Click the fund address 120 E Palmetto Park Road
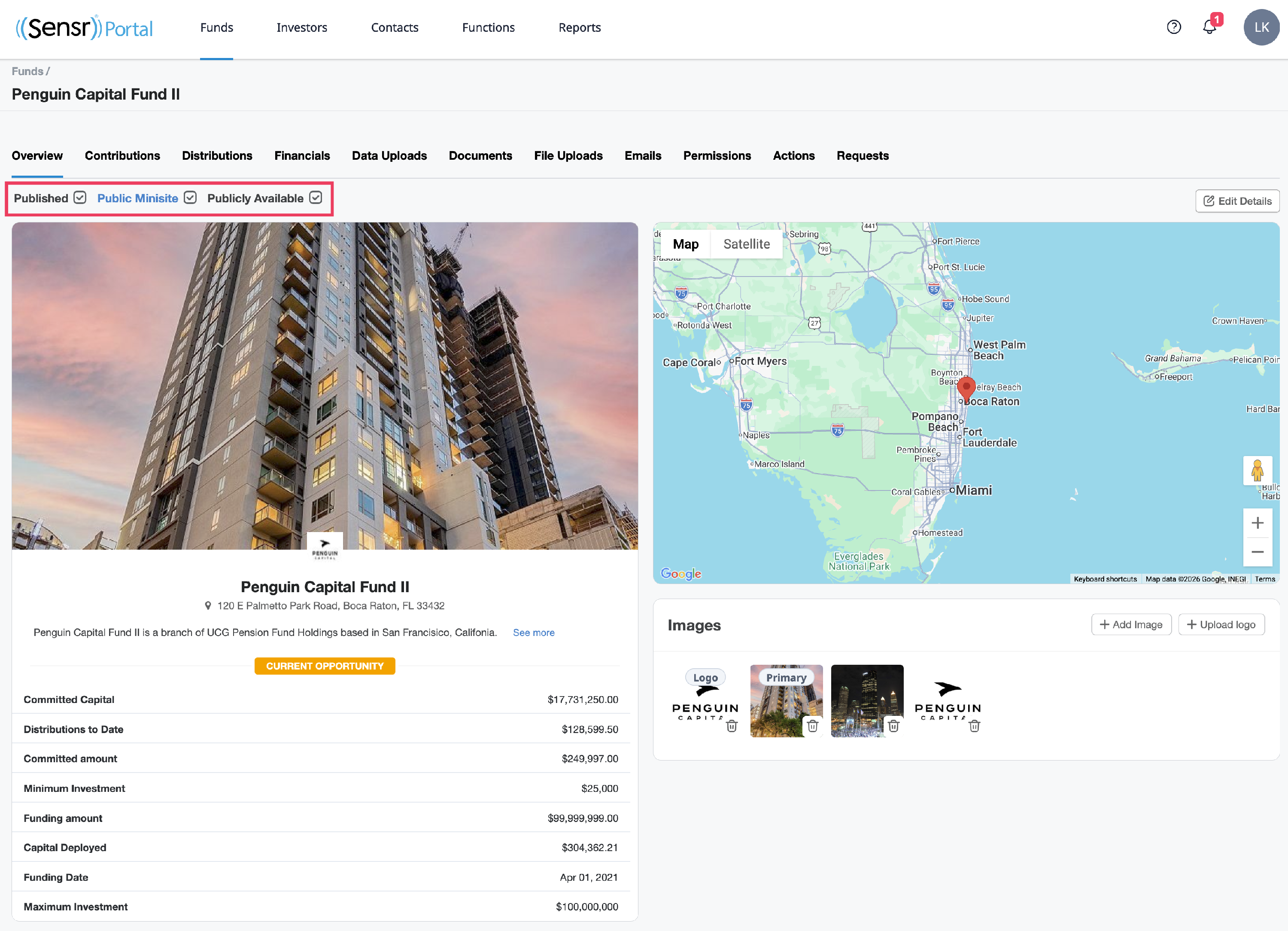The image size is (1288, 931). tap(331, 605)
